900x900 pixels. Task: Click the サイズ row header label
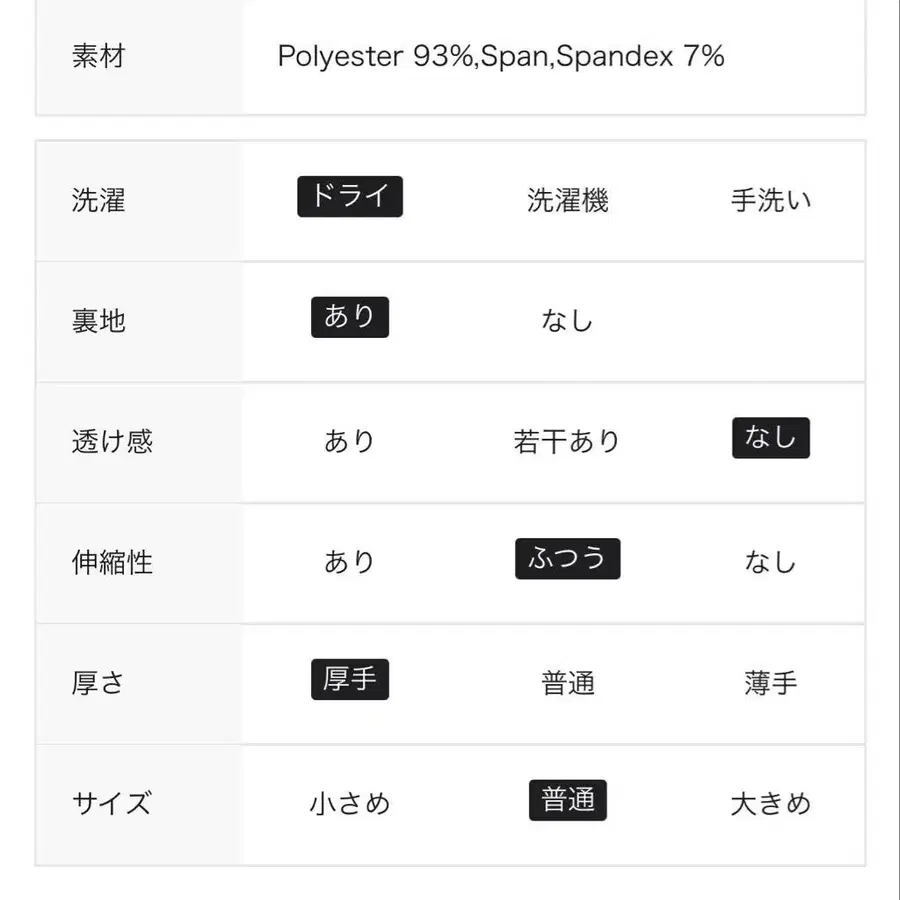point(111,803)
